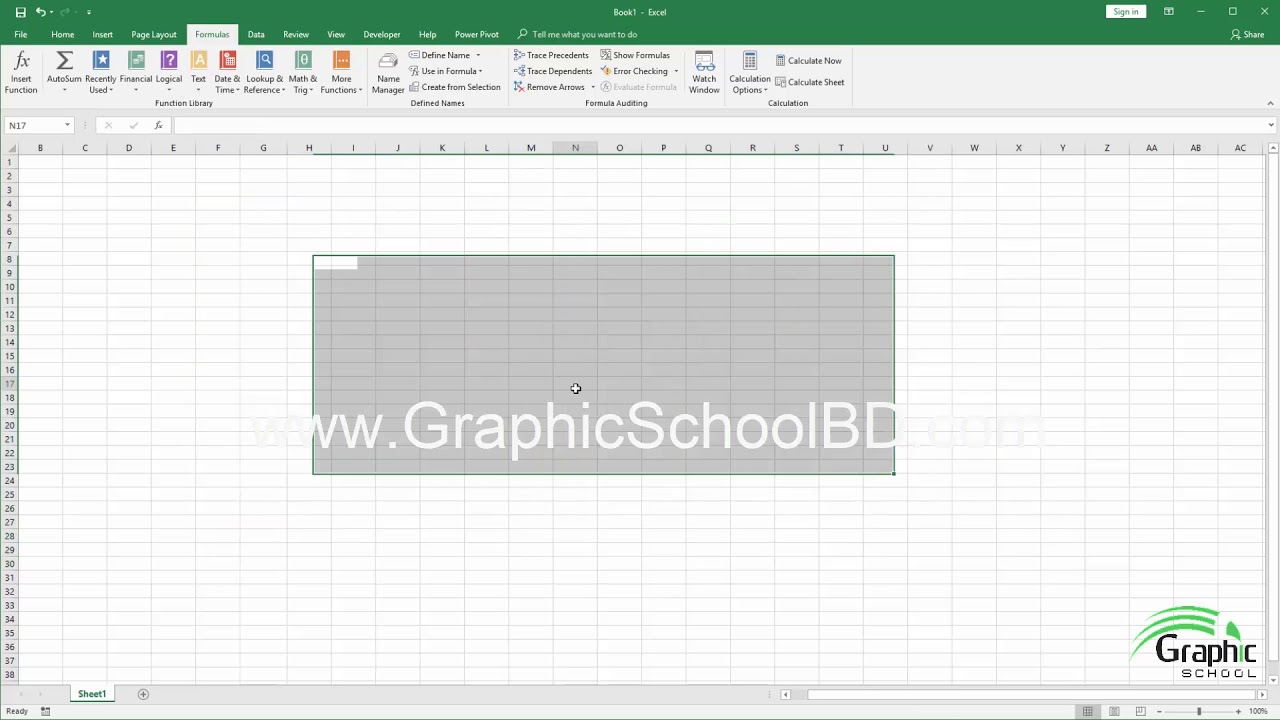Screen dimensions: 1280x720
Task: Click Trace Dependents
Action: pyautogui.click(x=553, y=71)
